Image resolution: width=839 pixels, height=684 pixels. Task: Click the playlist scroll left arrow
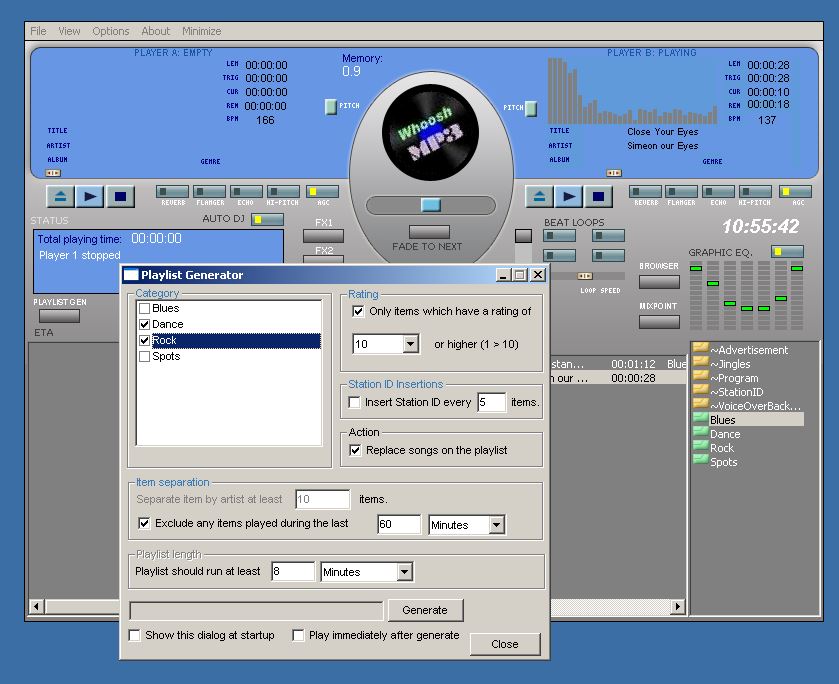[x=36, y=606]
